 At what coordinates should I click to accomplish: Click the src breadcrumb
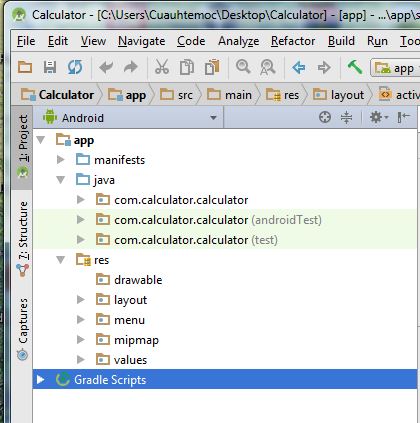176,95
